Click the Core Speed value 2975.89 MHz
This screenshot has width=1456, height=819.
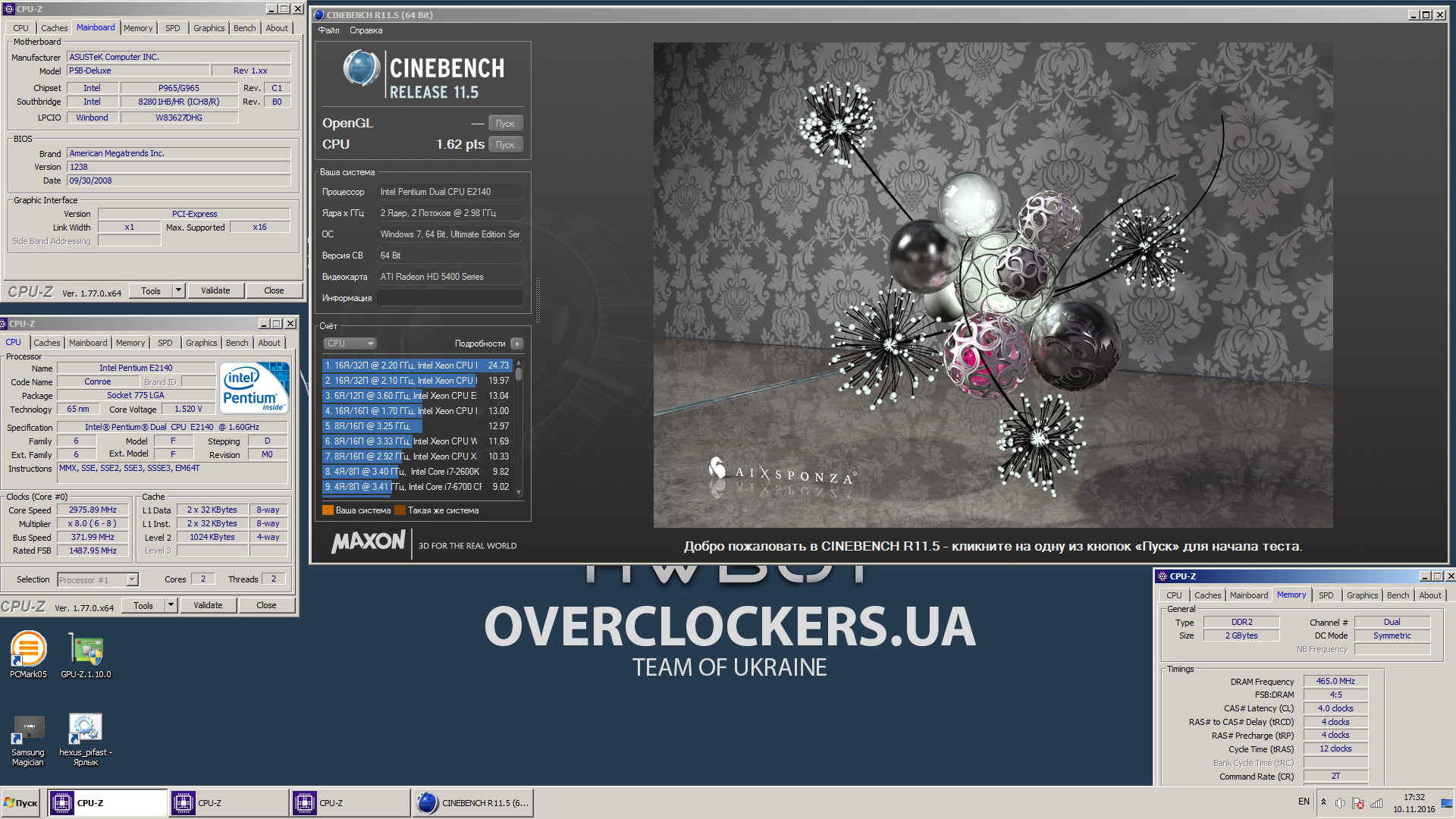(x=93, y=510)
